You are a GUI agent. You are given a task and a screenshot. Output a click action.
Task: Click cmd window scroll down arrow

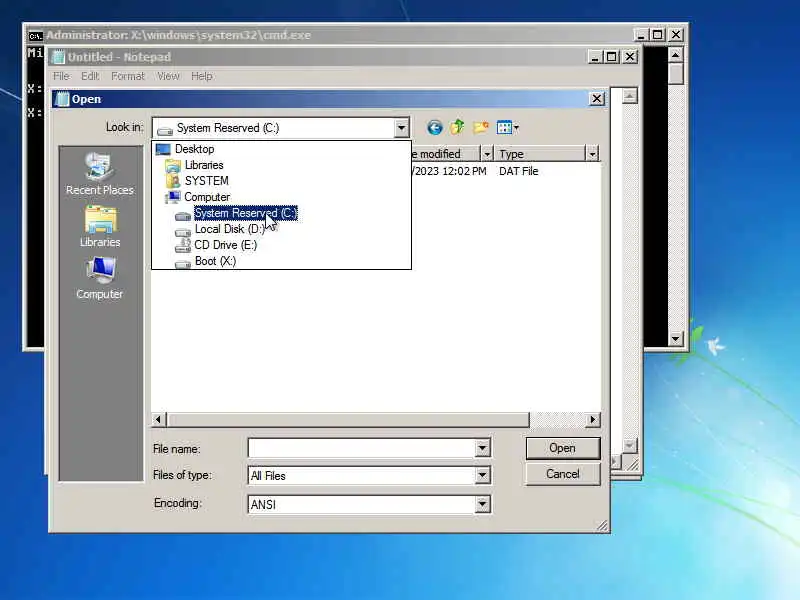click(x=676, y=338)
